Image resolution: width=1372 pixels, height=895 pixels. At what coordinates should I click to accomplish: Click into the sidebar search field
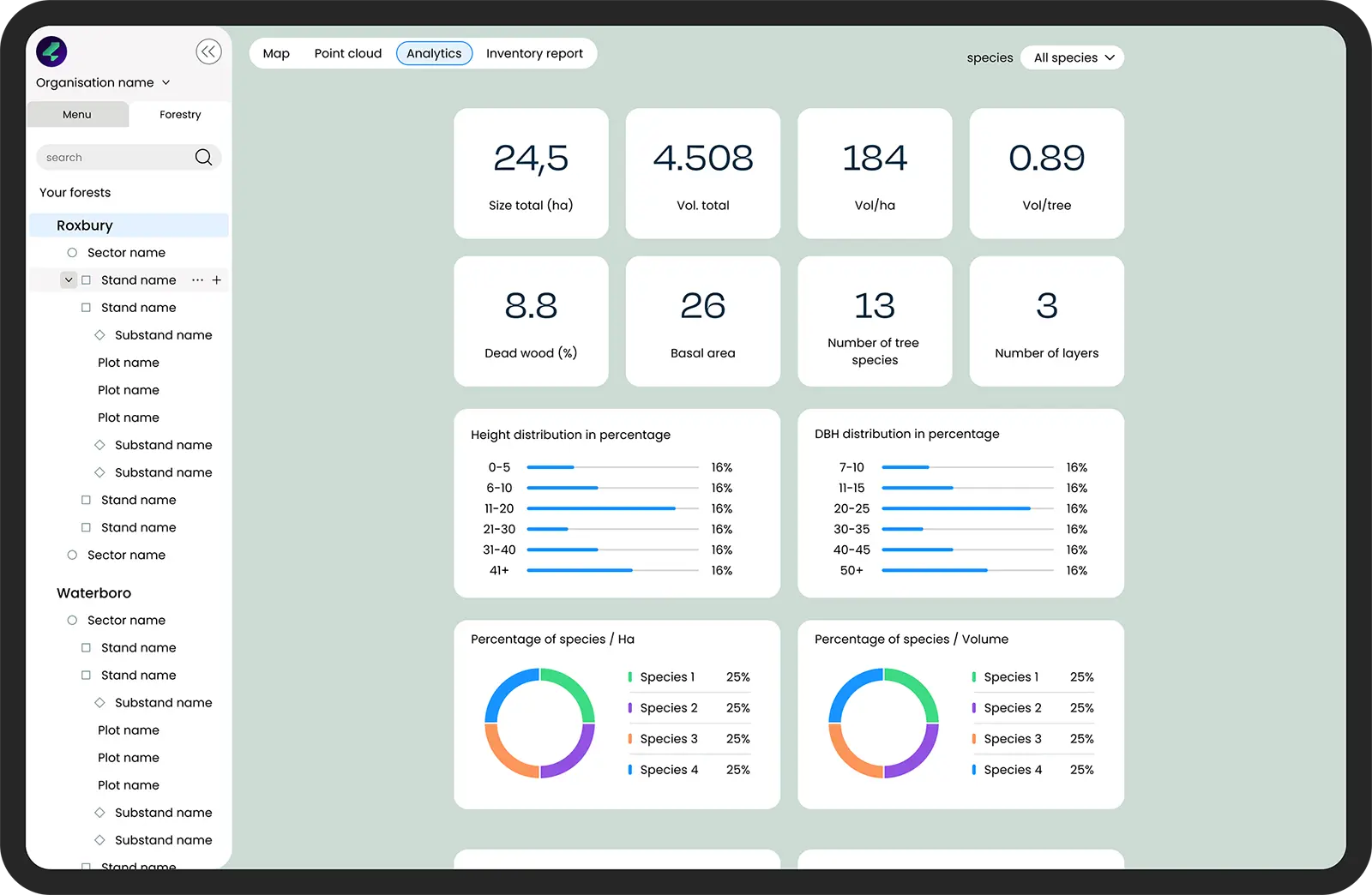(116, 158)
